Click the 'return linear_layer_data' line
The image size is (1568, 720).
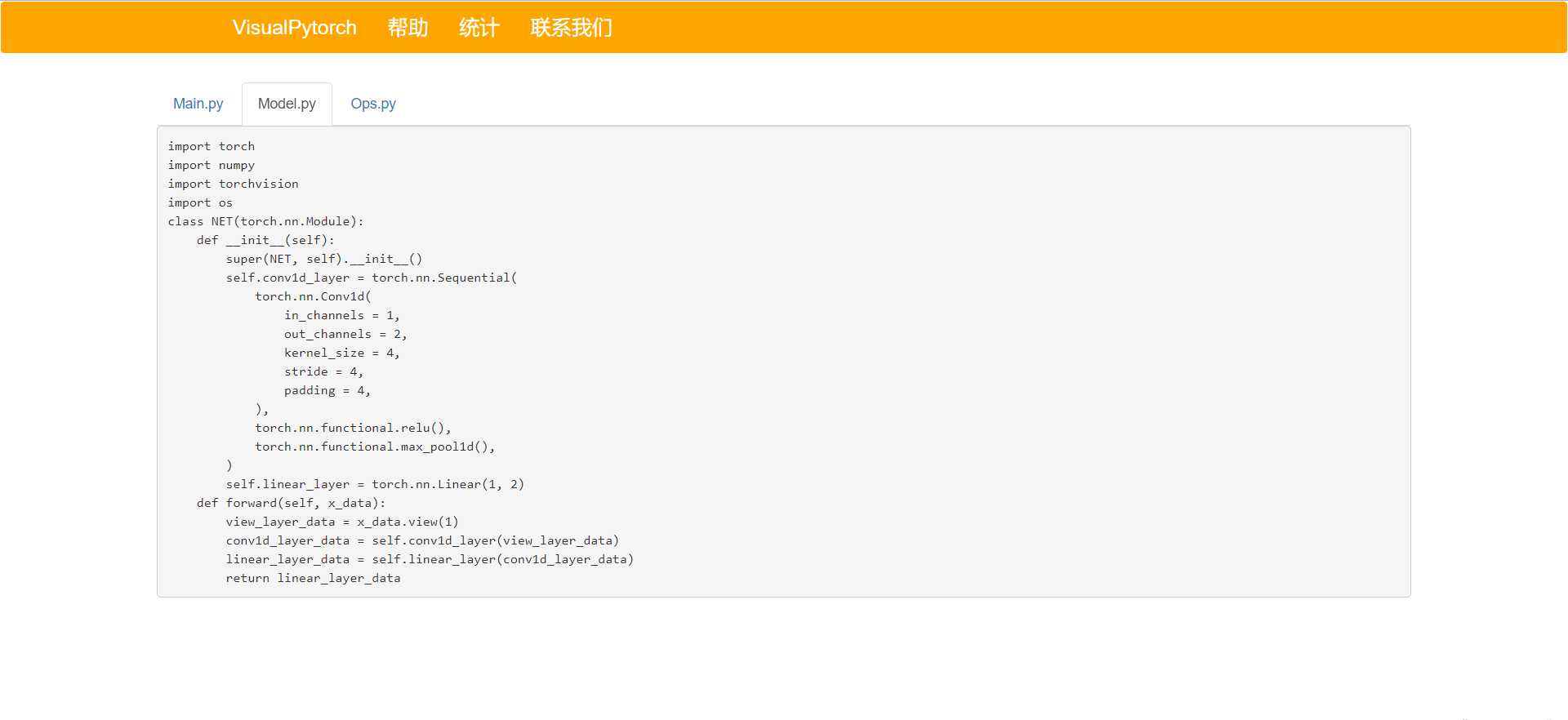pos(313,578)
